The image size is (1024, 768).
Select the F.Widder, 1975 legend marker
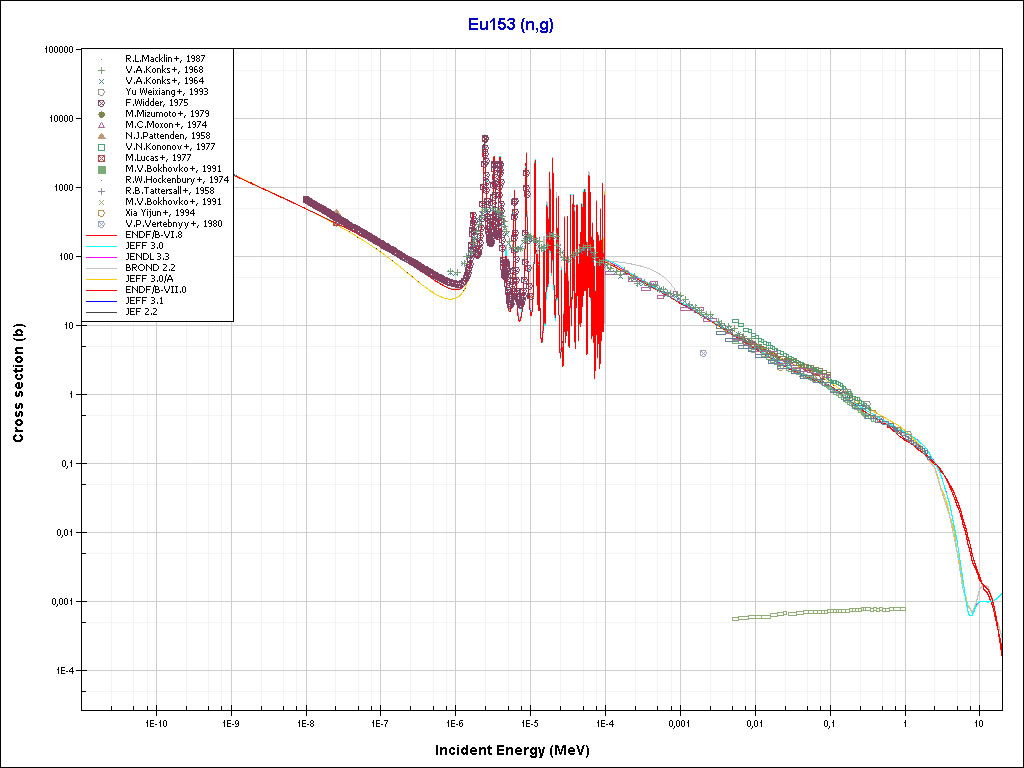[x=101, y=103]
